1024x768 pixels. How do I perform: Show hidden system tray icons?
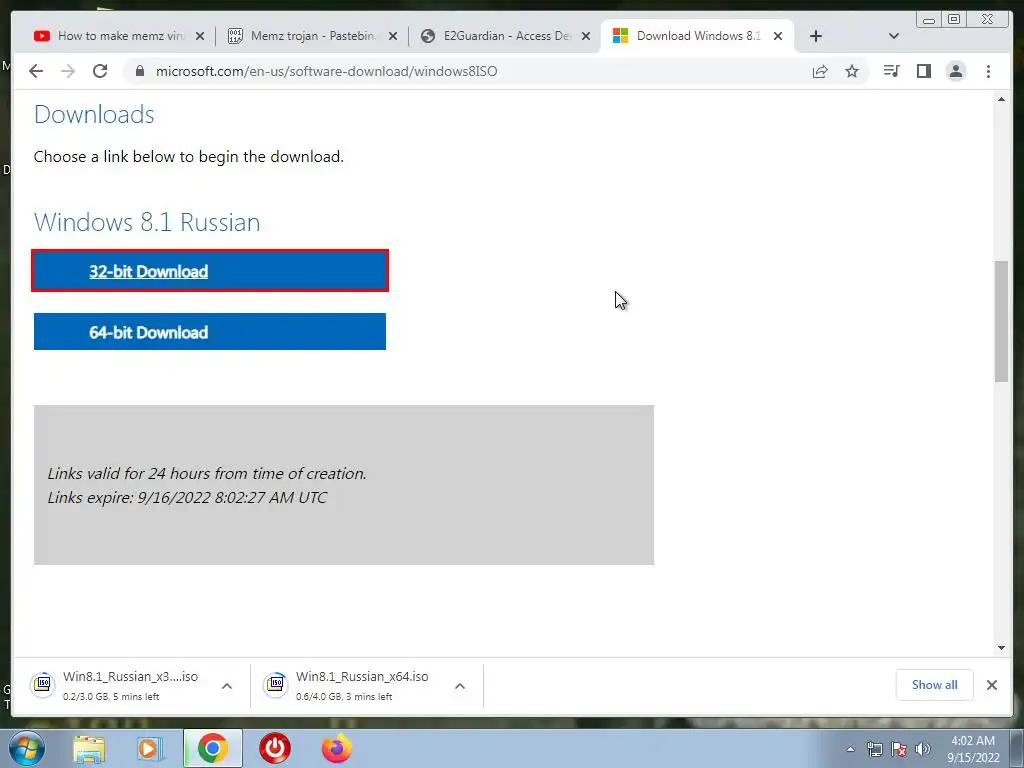point(850,749)
